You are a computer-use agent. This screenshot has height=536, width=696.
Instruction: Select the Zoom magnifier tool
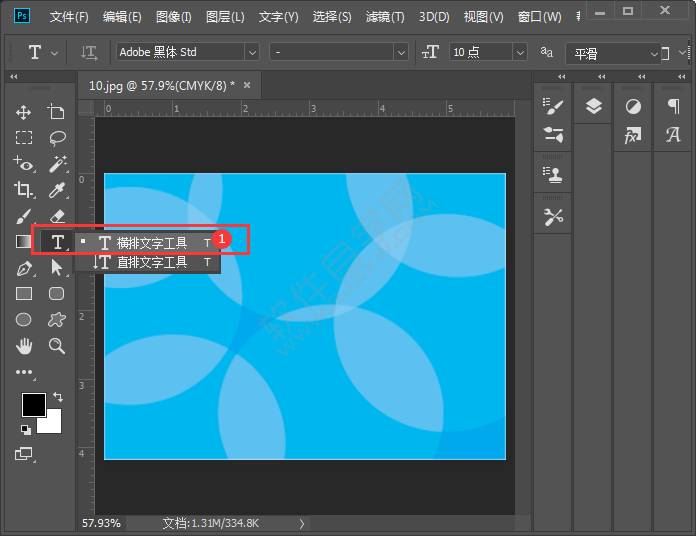[x=57, y=346]
